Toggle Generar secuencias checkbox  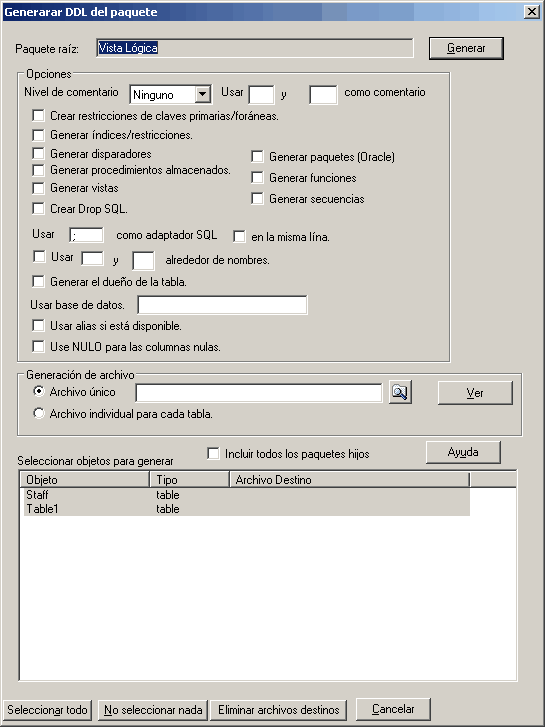257,198
